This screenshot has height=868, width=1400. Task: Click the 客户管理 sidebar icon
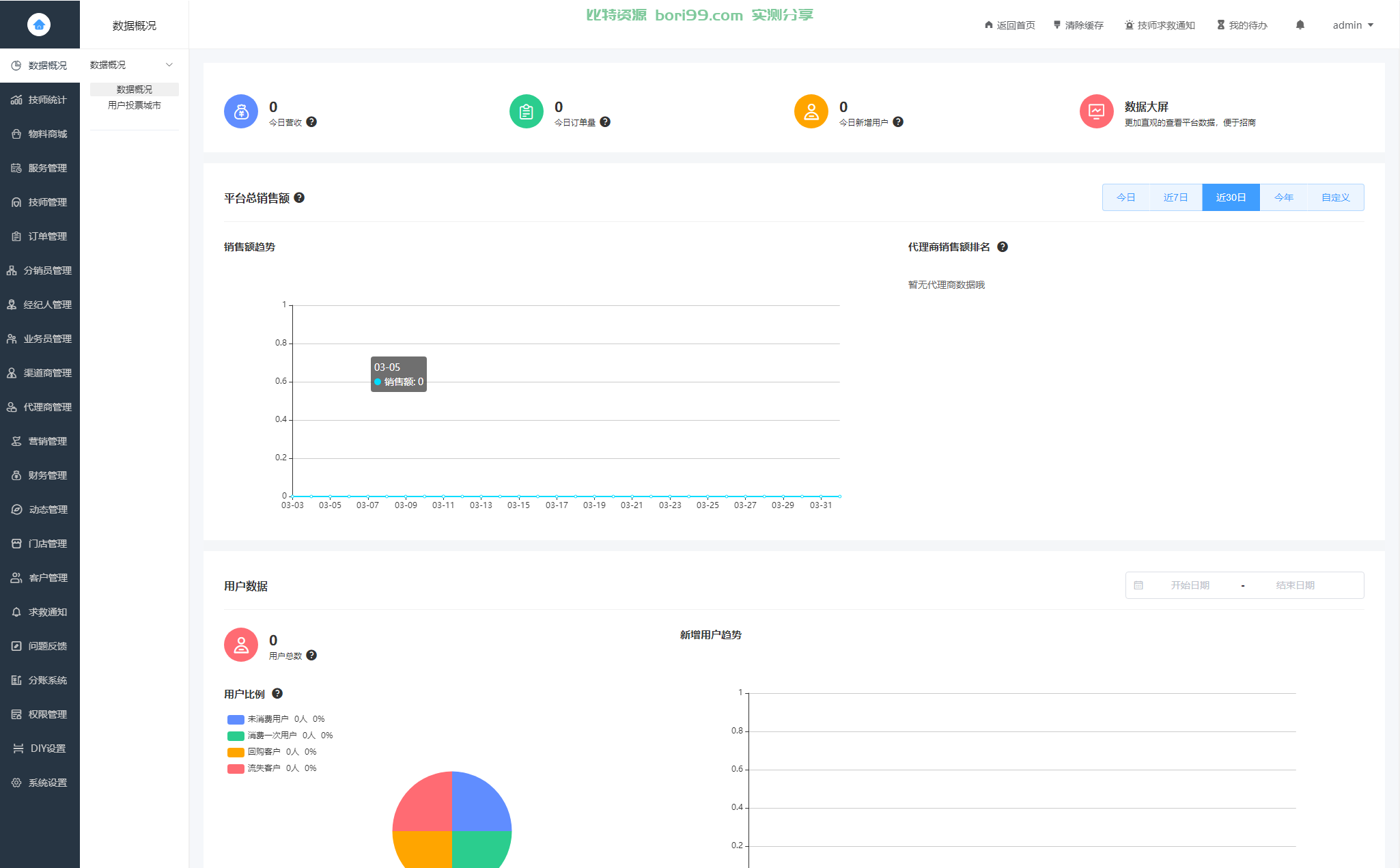click(x=16, y=578)
